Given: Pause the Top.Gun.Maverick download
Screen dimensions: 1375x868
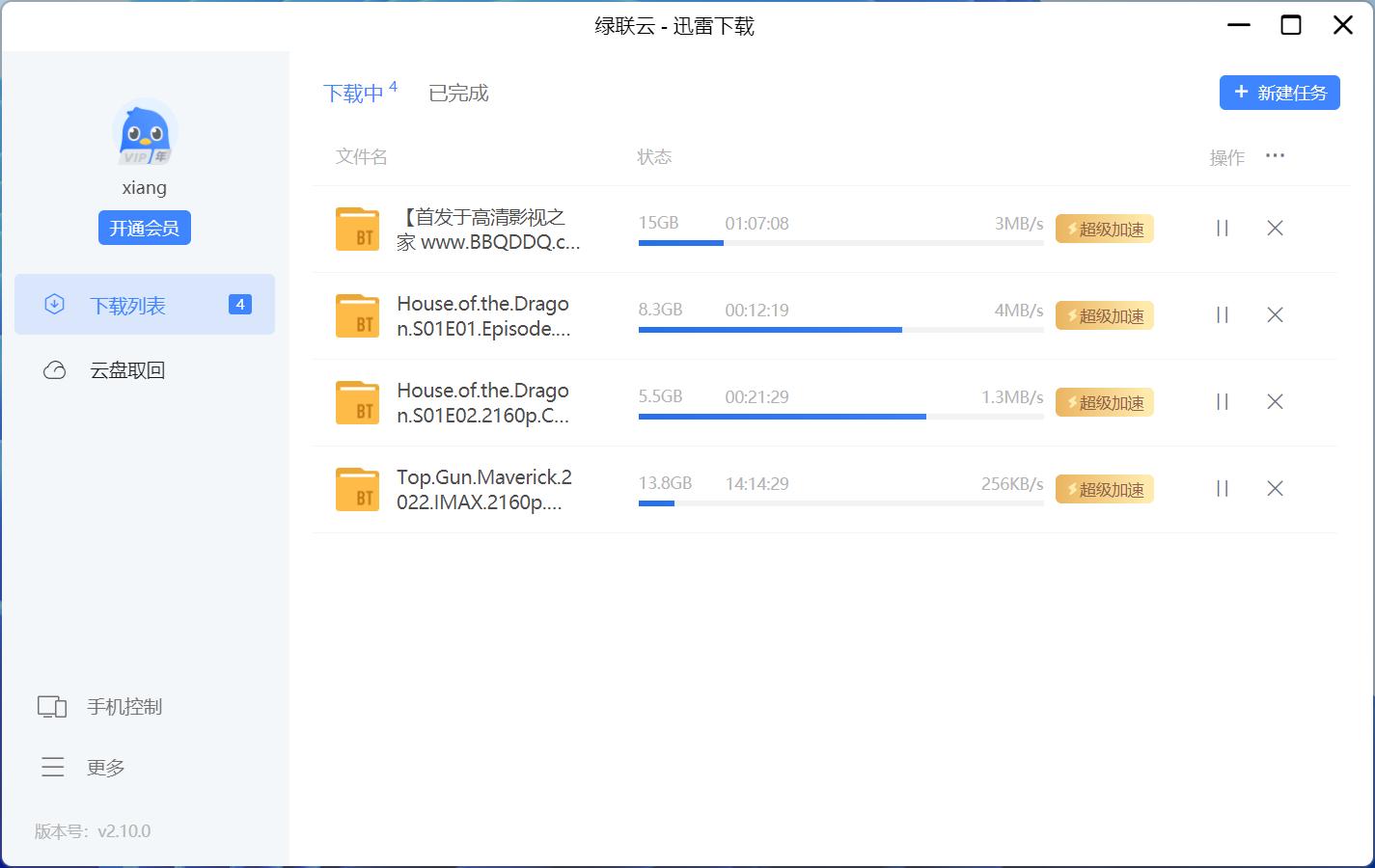Looking at the screenshot, I should (x=1222, y=489).
